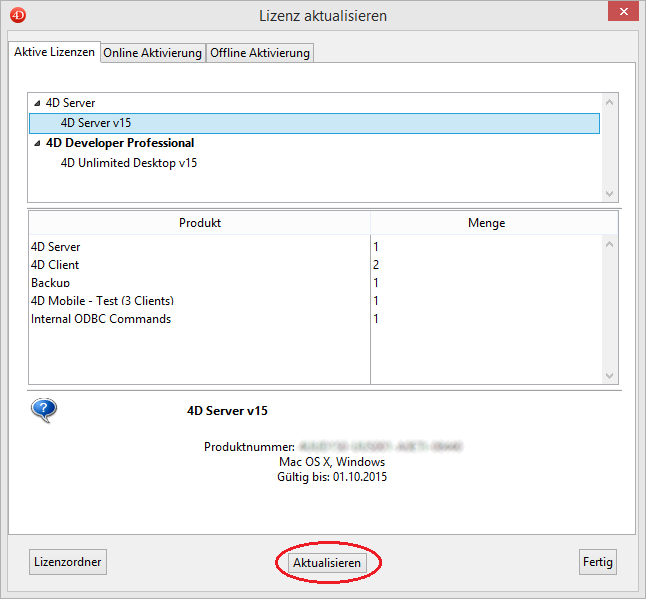The image size is (646, 599).
Task: Select 4D Unlimited Desktop v15 license
Action: [129, 163]
